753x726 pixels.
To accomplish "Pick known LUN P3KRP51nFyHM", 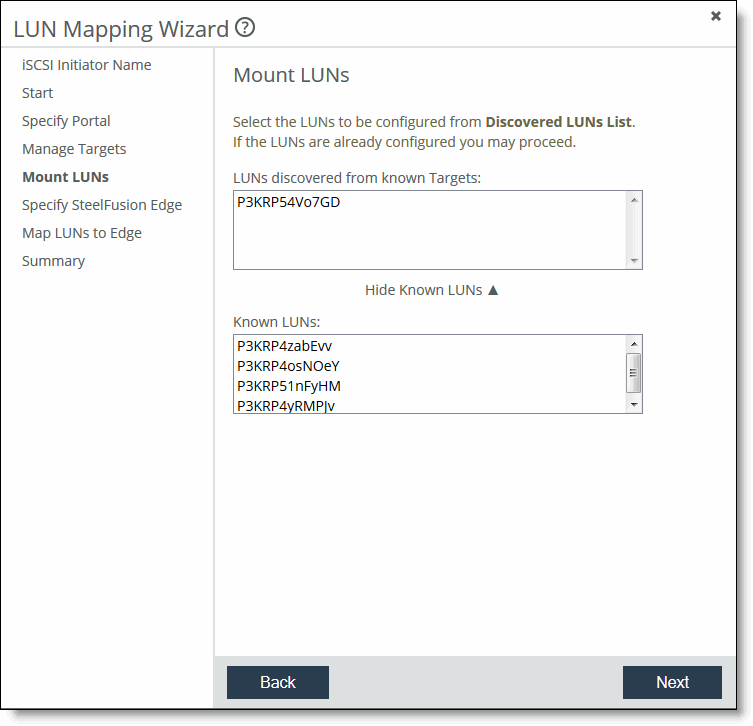I will coord(289,386).
